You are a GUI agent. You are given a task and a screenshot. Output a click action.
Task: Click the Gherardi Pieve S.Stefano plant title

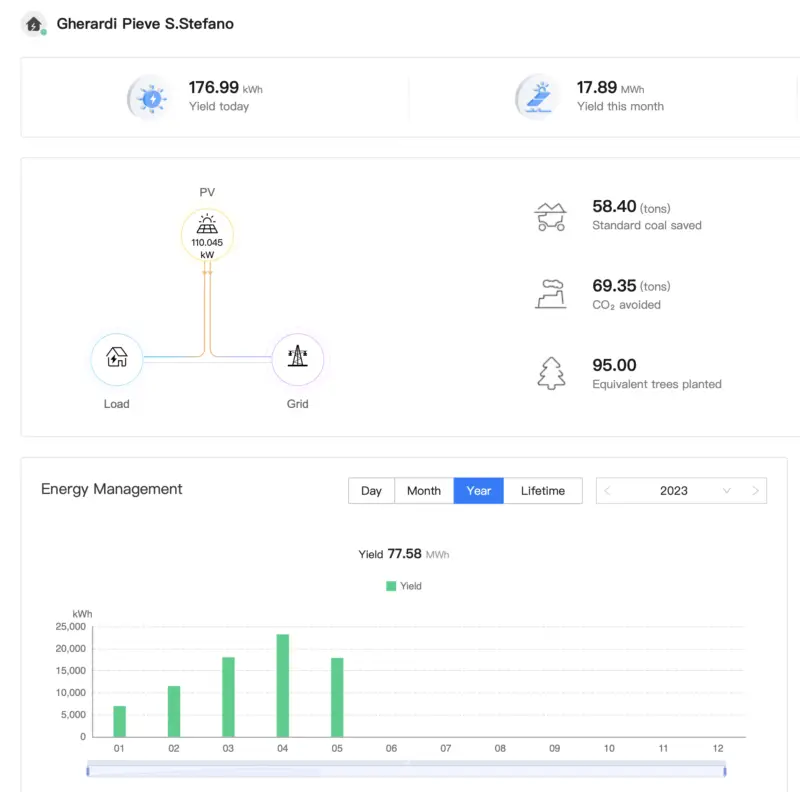[x=145, y=24]
